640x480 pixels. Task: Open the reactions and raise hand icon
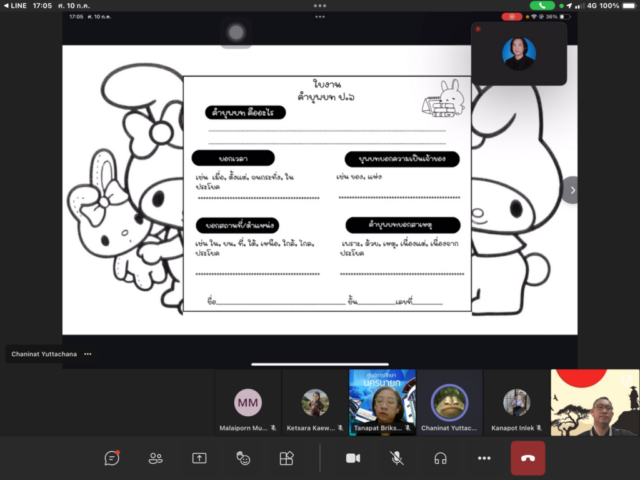tap(243, 458)
